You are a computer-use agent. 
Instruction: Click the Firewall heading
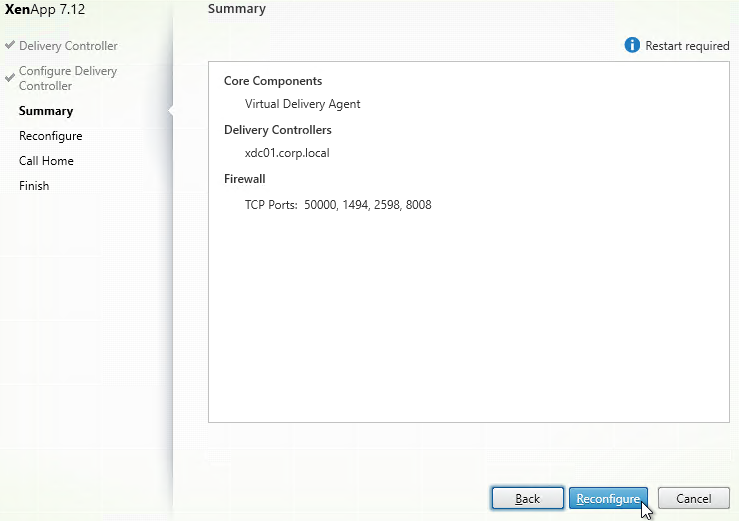[x=245, y=179]
